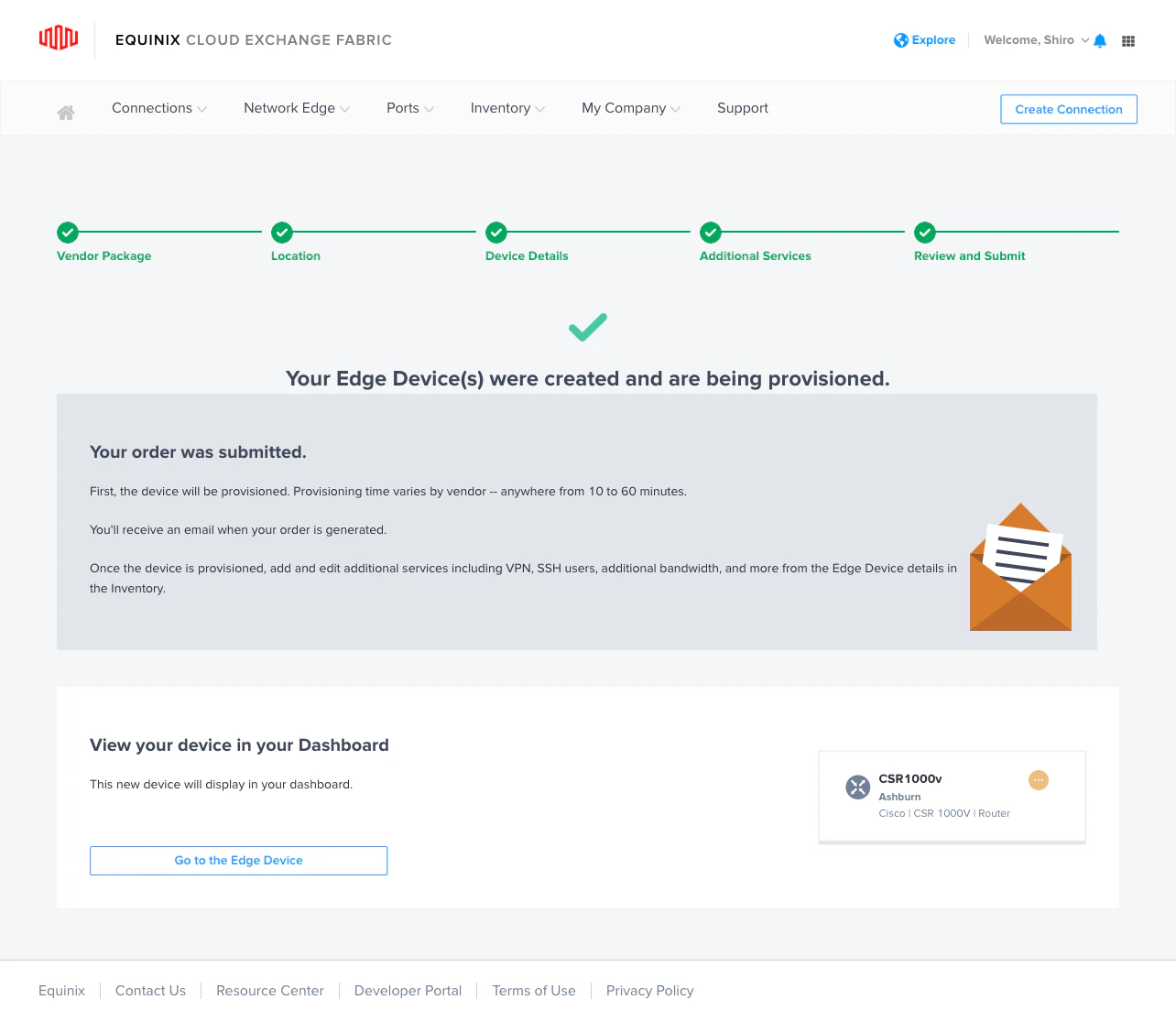
Task: Click the Your order was submitted heading
Action: (x=198, y=452)
